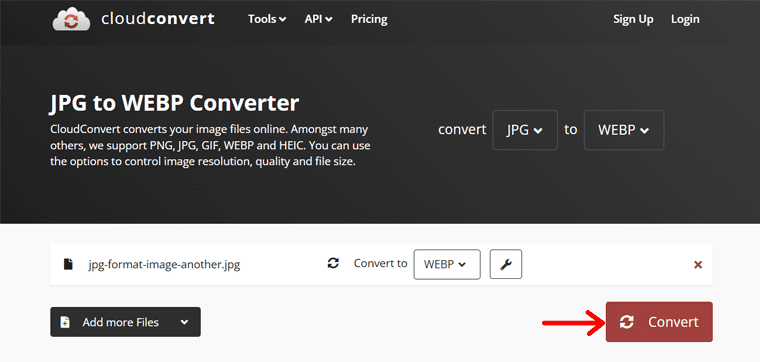Open the API menu

pyautogui.click(x=318, y=19)
